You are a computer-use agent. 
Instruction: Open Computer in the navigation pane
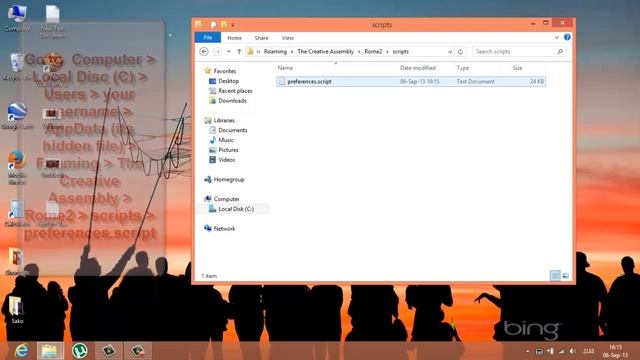click(x=227, y=199)
